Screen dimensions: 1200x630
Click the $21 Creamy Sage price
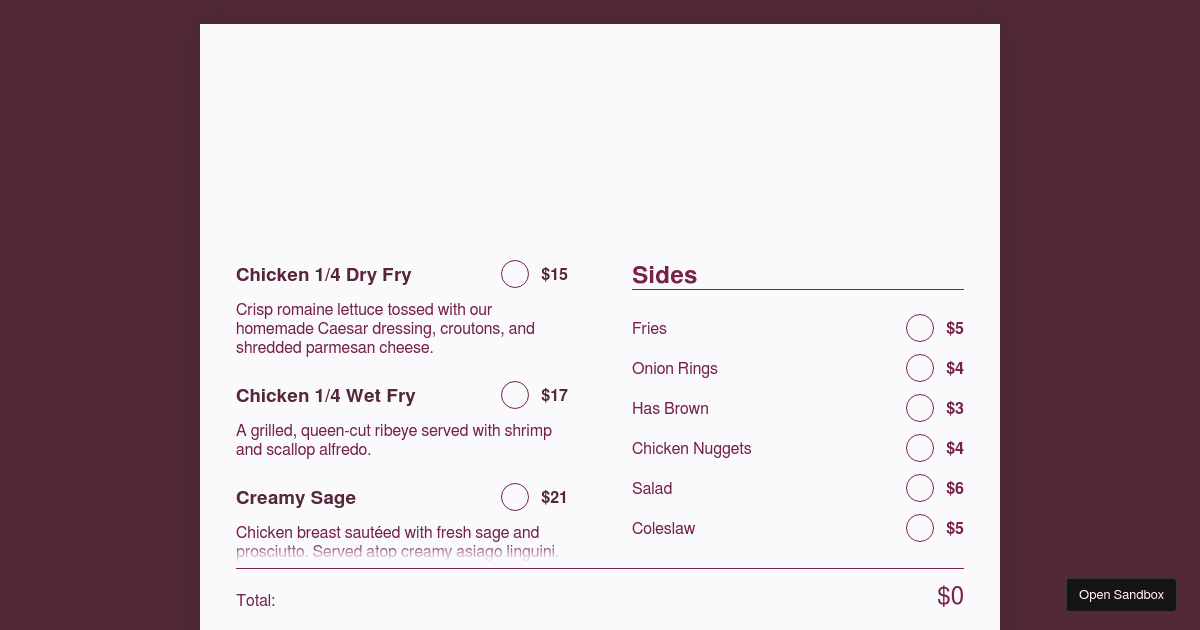(554, 497)
